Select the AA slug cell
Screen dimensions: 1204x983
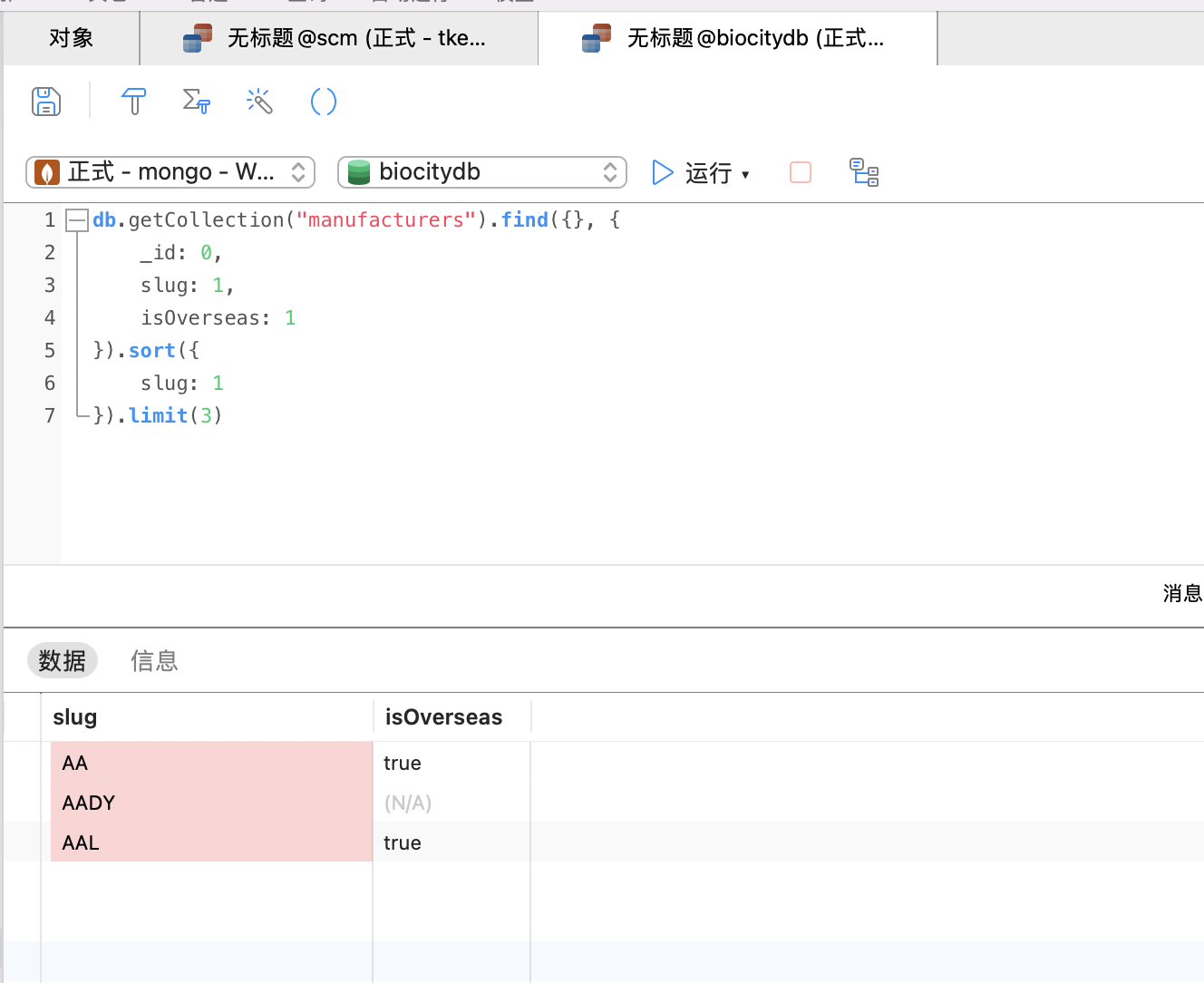(211, 763)
